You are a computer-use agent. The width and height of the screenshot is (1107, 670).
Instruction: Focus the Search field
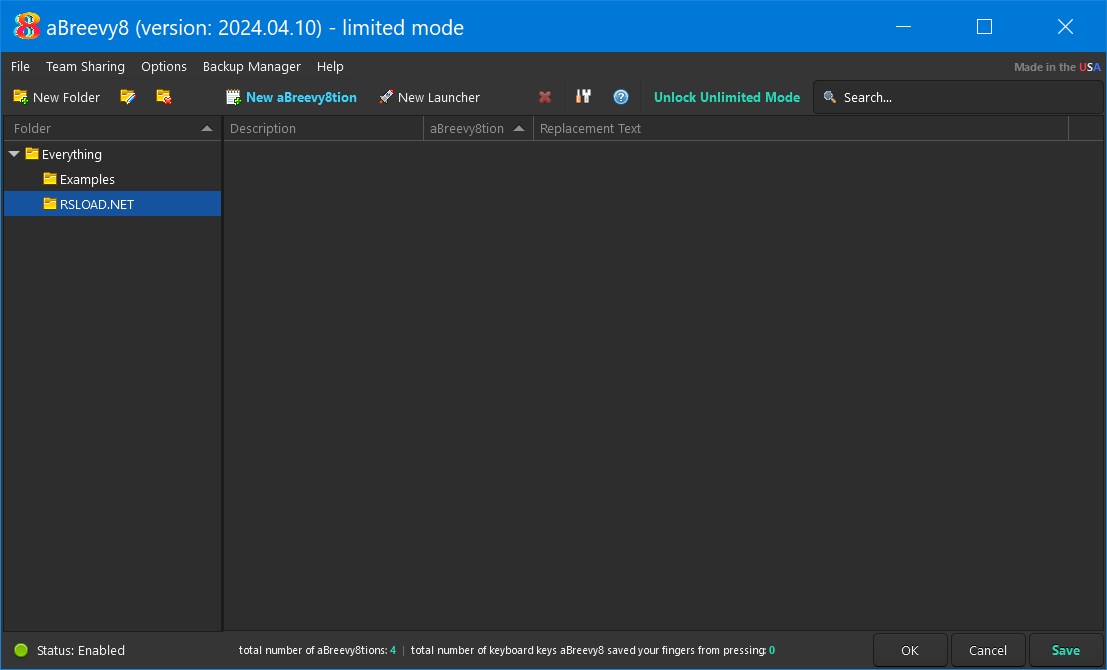(x=957, y=97)
